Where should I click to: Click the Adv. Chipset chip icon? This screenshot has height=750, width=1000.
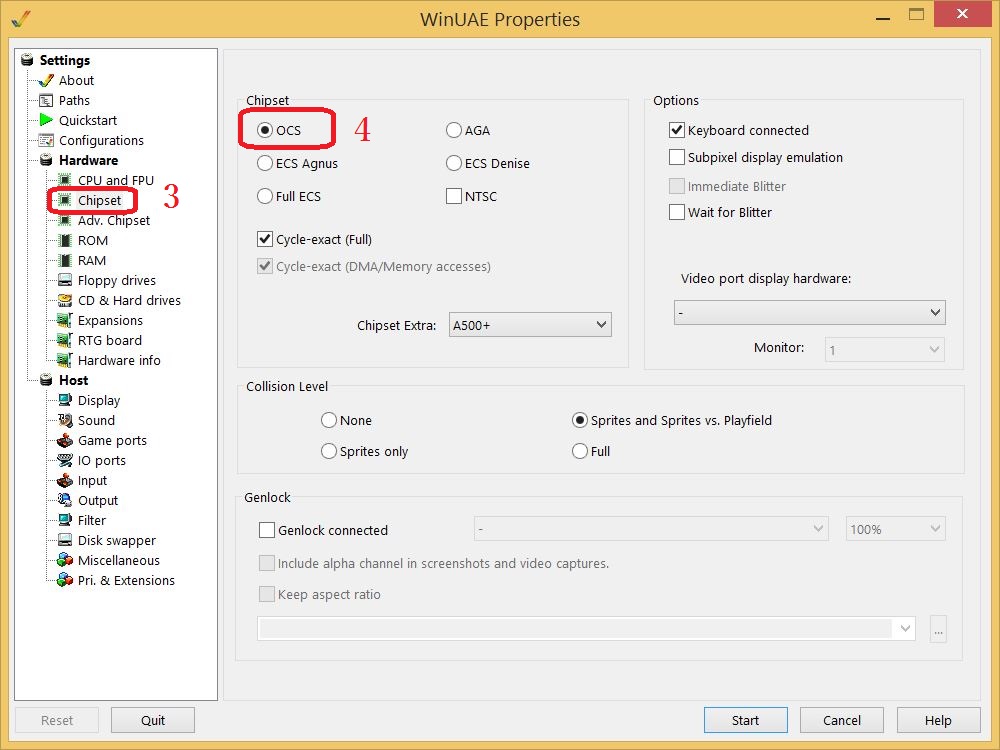tap(64, 221)
